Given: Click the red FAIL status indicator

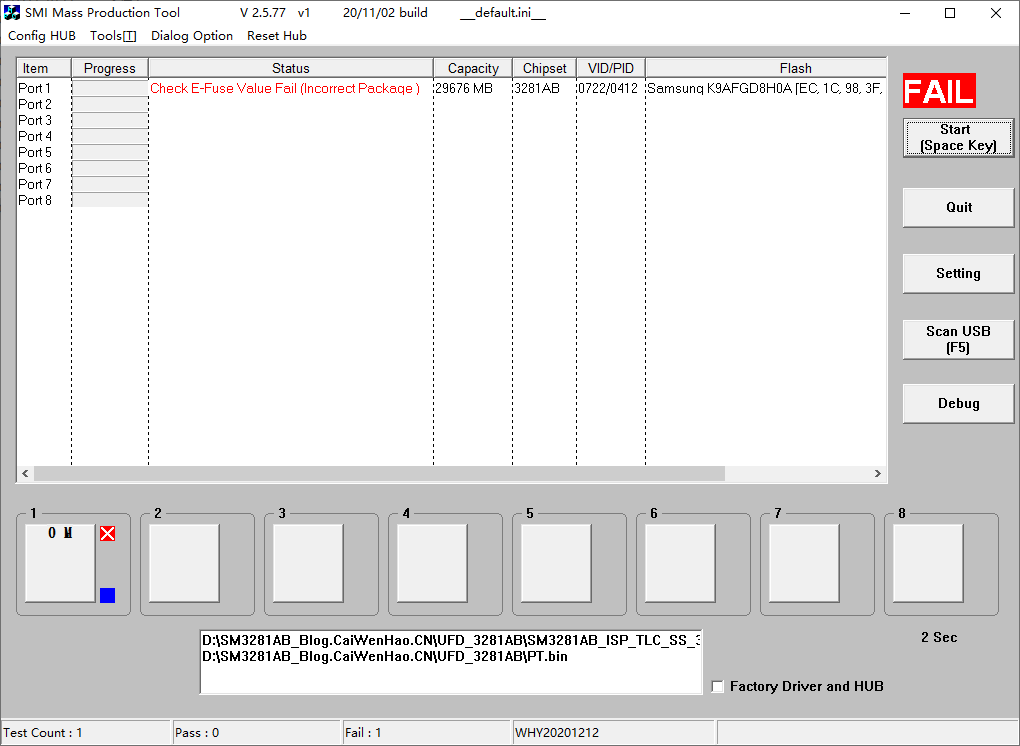Looking at the screenshot, I should click(938, 90).
